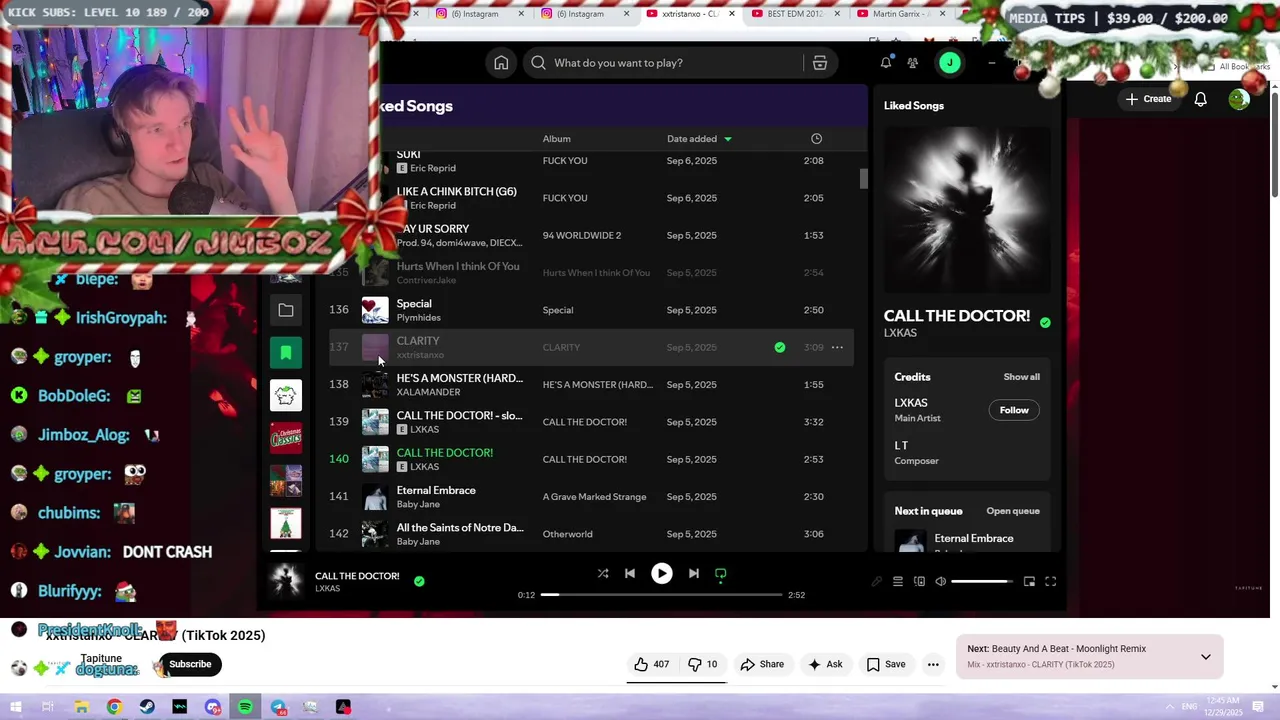Like the YouTube video with 407 likes

pyautogui.click(x=651, y=664)
